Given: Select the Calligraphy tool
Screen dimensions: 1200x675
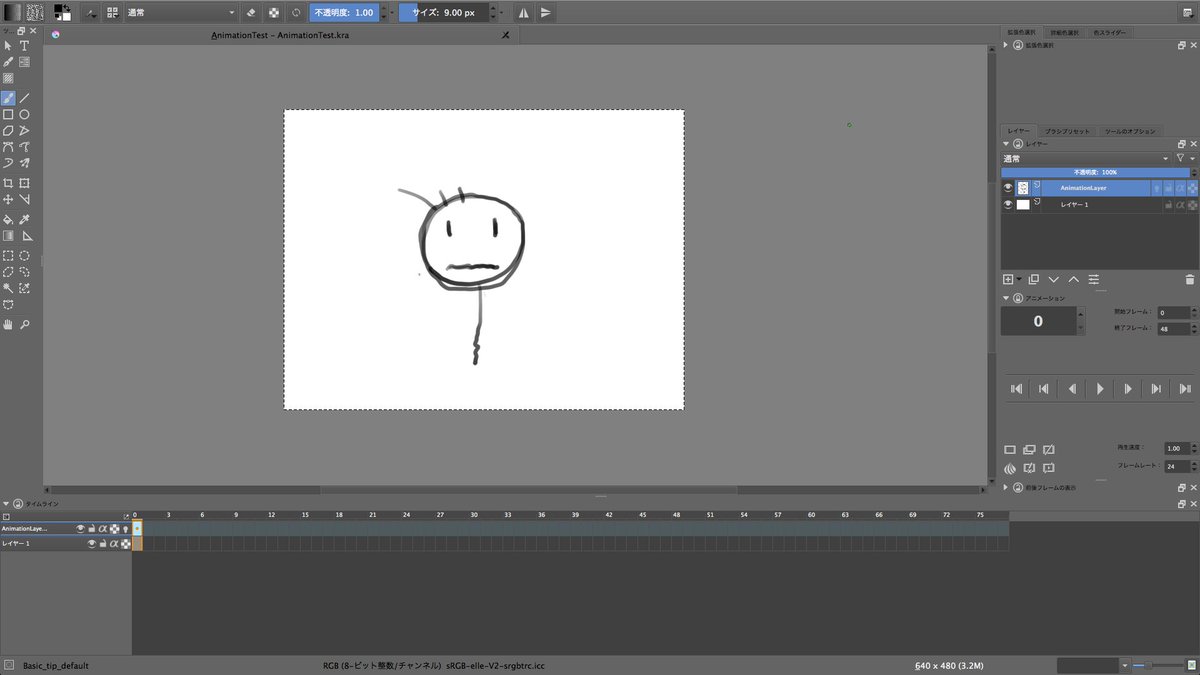Looking at the screenshot, I should [8, 62].
